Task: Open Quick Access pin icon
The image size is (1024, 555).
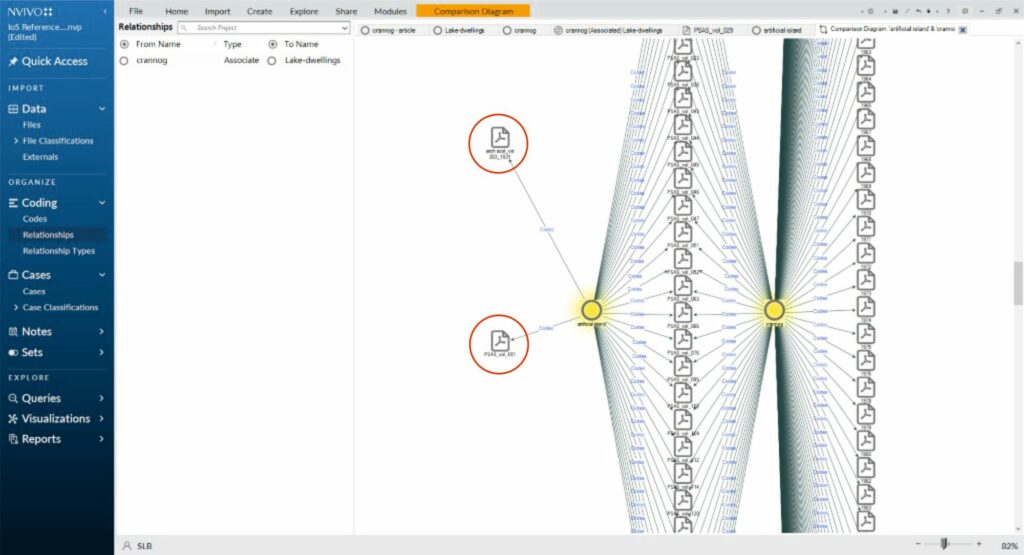Action: 12,61
